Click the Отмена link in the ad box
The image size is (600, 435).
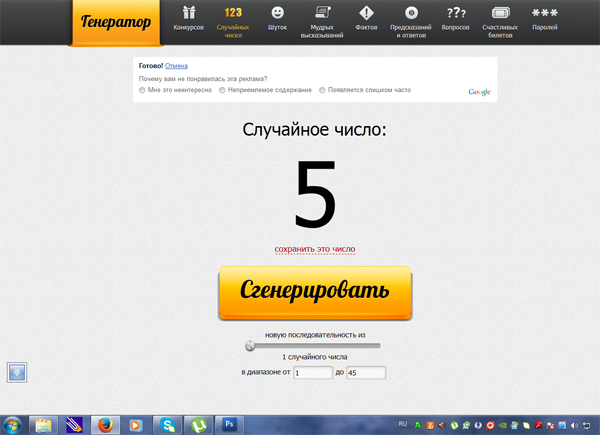pyautogui.click(x=176, y=66)
